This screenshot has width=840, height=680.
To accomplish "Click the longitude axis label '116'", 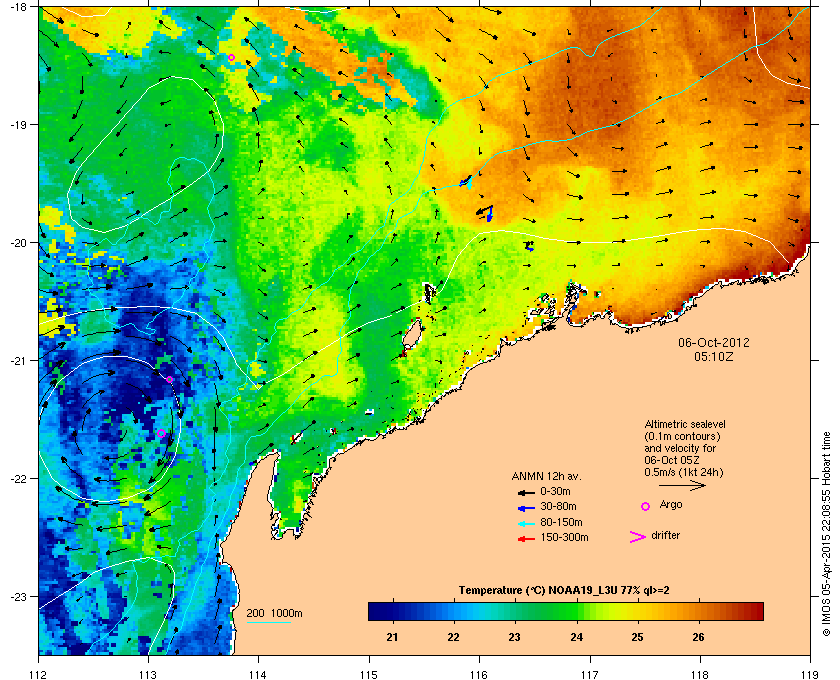I will tap(479, 674).
